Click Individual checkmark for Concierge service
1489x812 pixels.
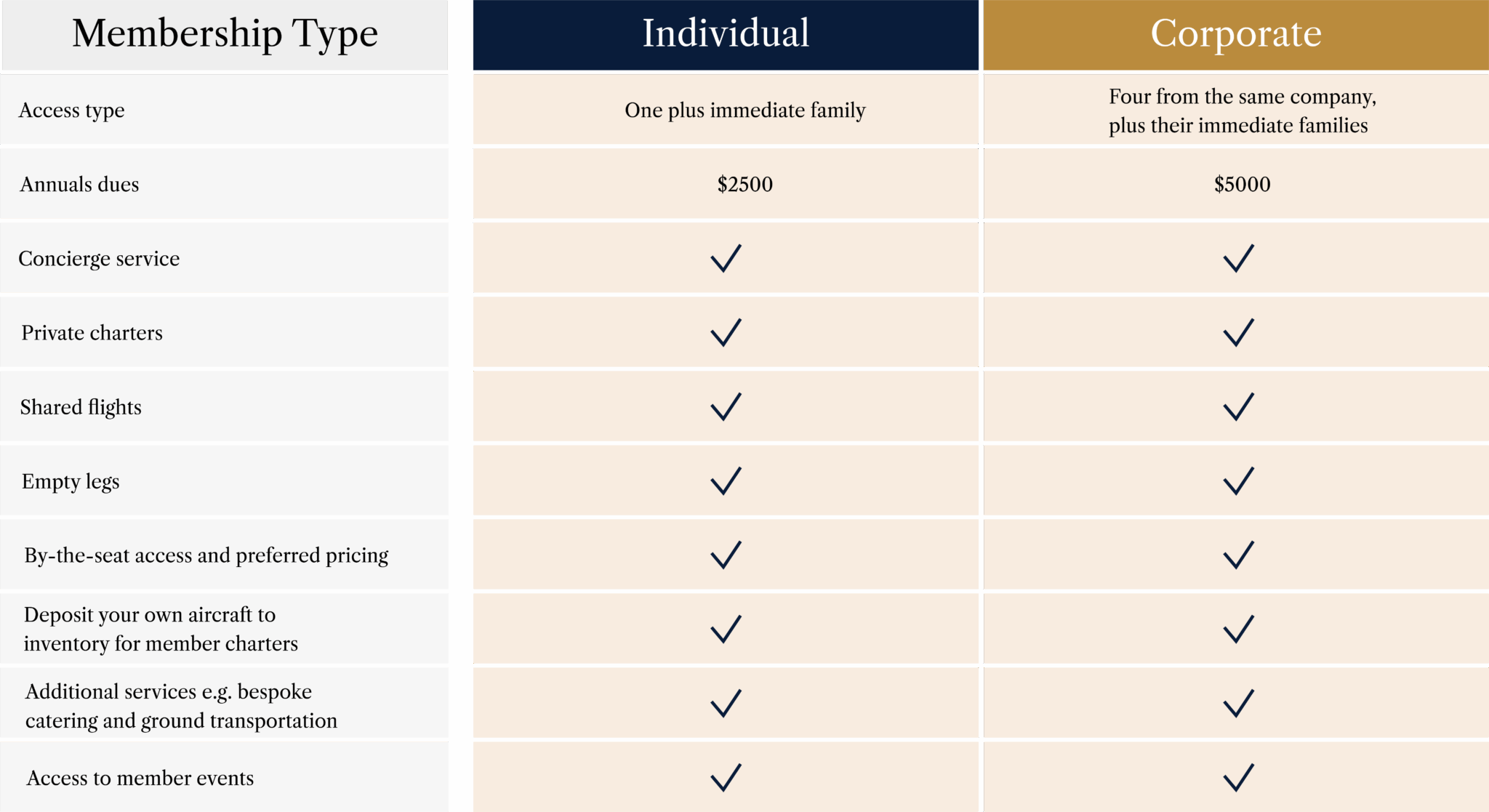pyautogui.click(x=726, y=259)
